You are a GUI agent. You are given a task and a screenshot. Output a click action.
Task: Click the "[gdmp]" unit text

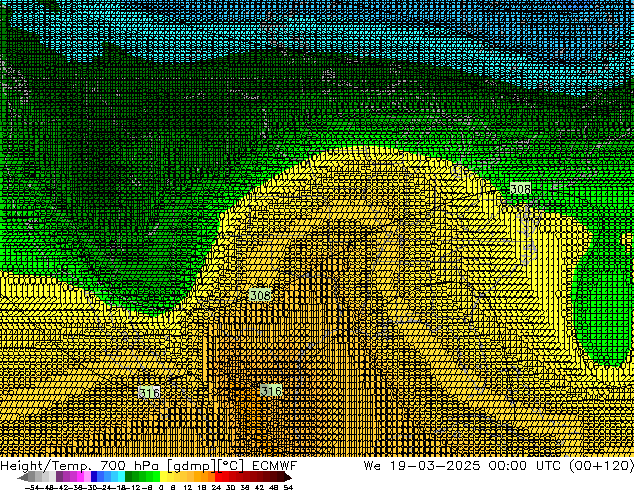pos(192,466)
